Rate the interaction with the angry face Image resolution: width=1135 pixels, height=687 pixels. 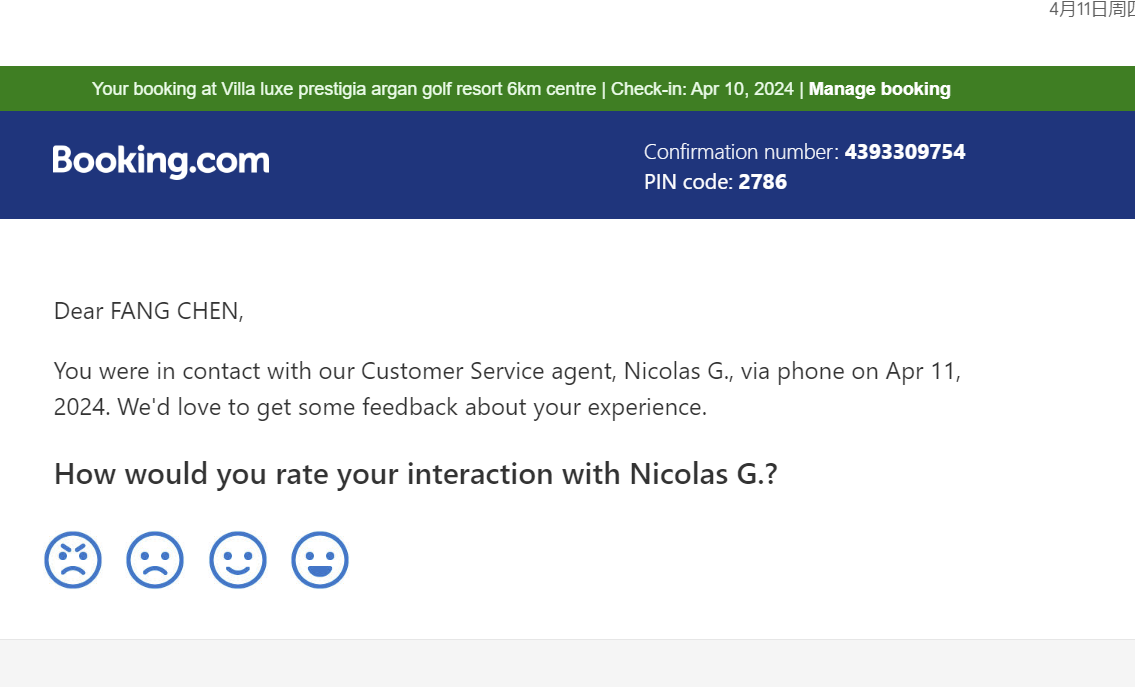coord(73,560)
